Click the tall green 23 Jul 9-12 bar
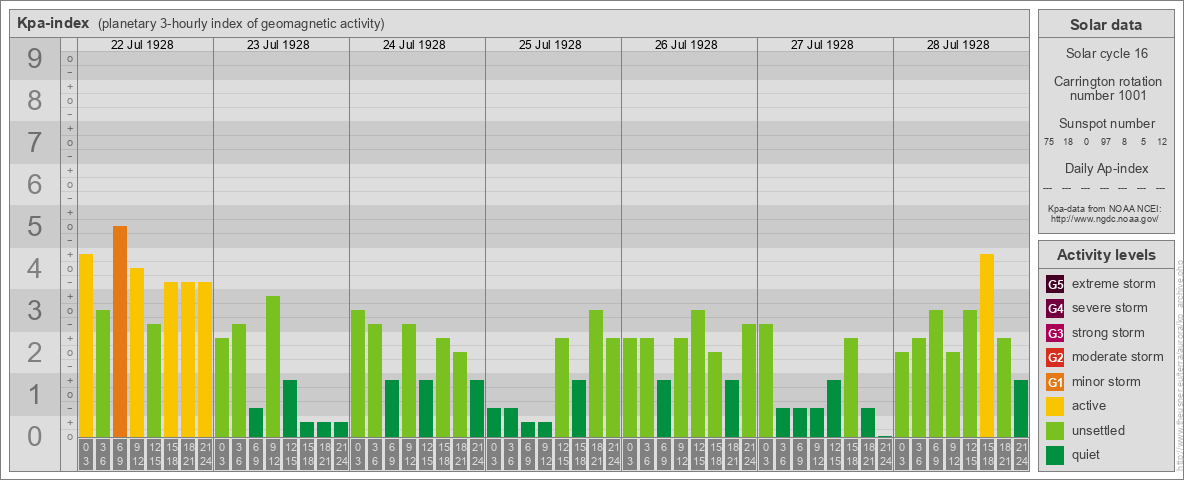 tap(273, 367)
